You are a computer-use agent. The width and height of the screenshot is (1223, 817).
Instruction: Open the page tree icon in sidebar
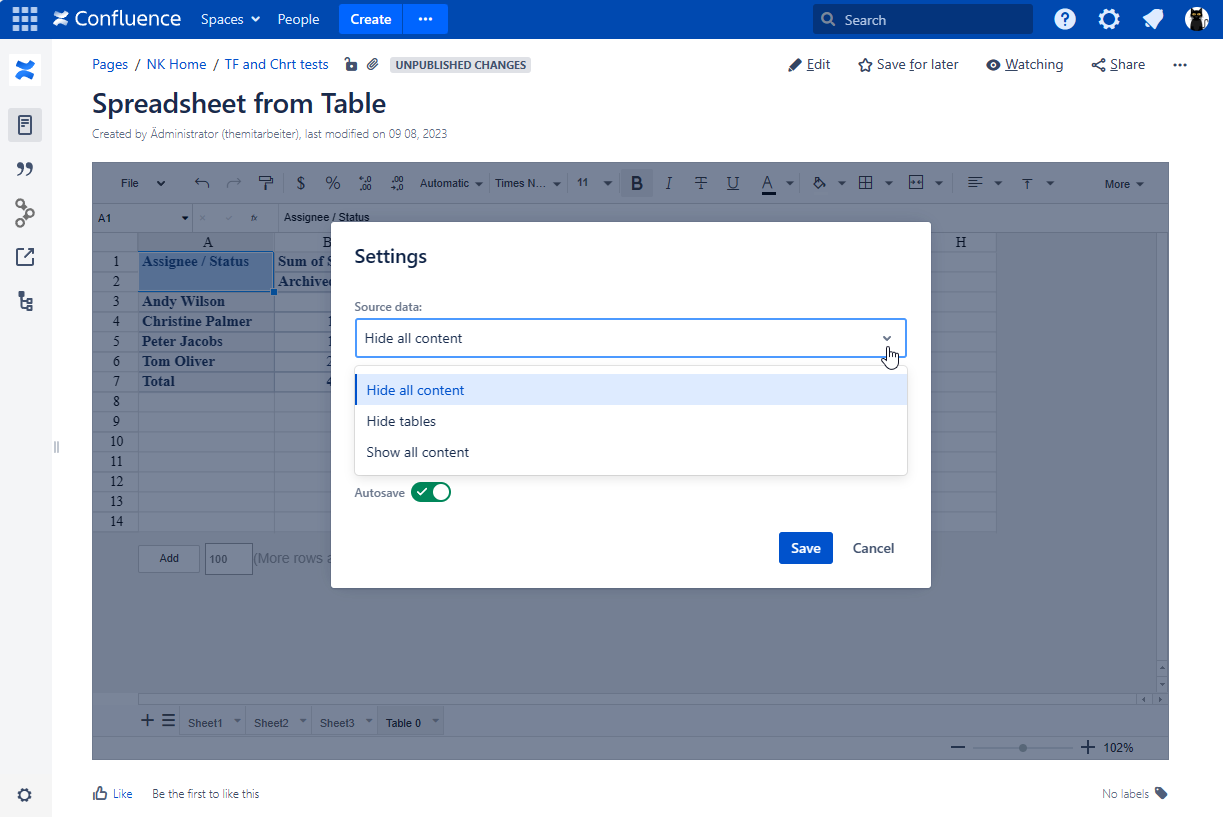[25, 301]
